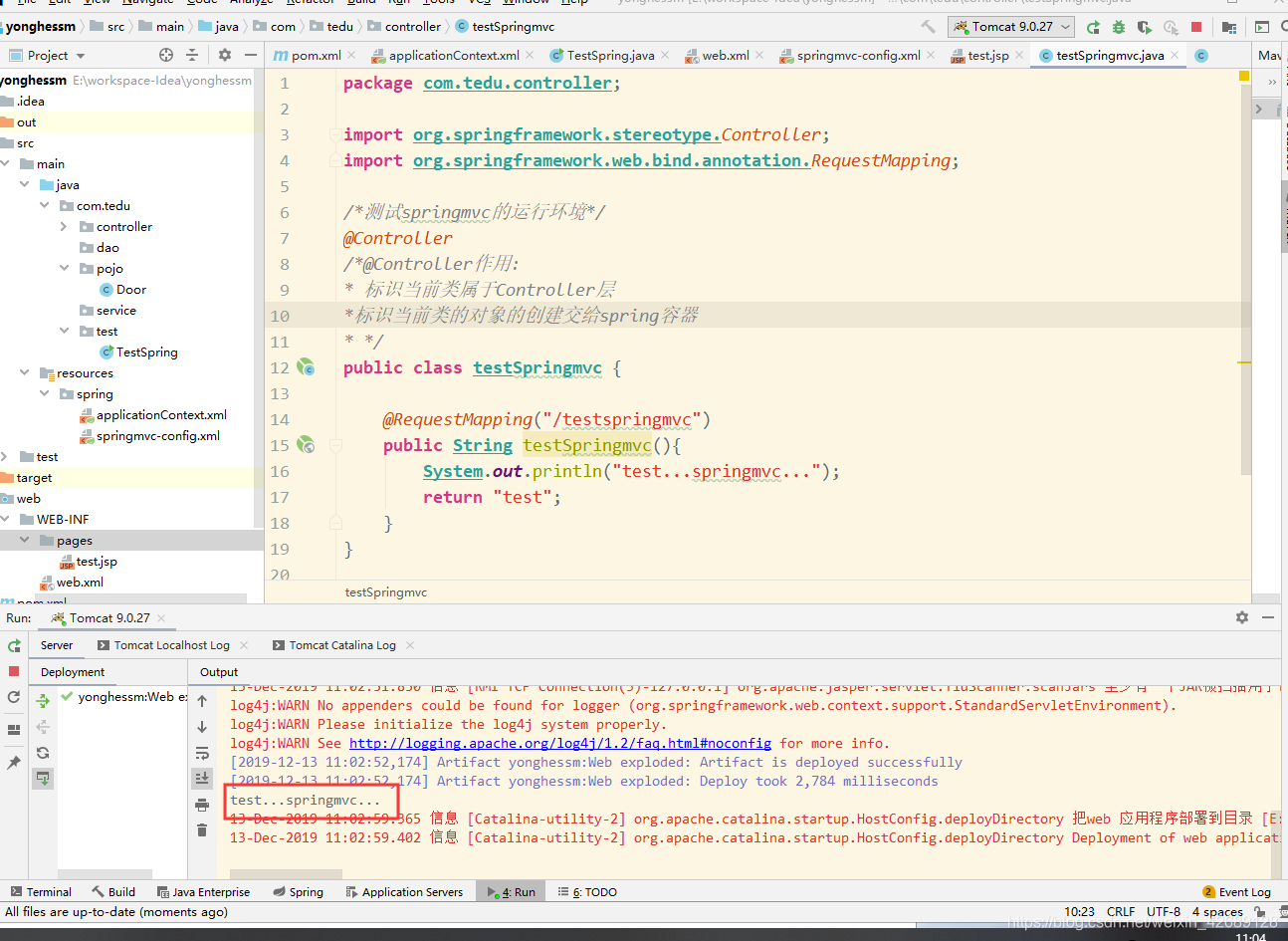This screenshot has height=941, width=1288.
Task: Clear console output with trash icon
Action: tap(202, 830)
